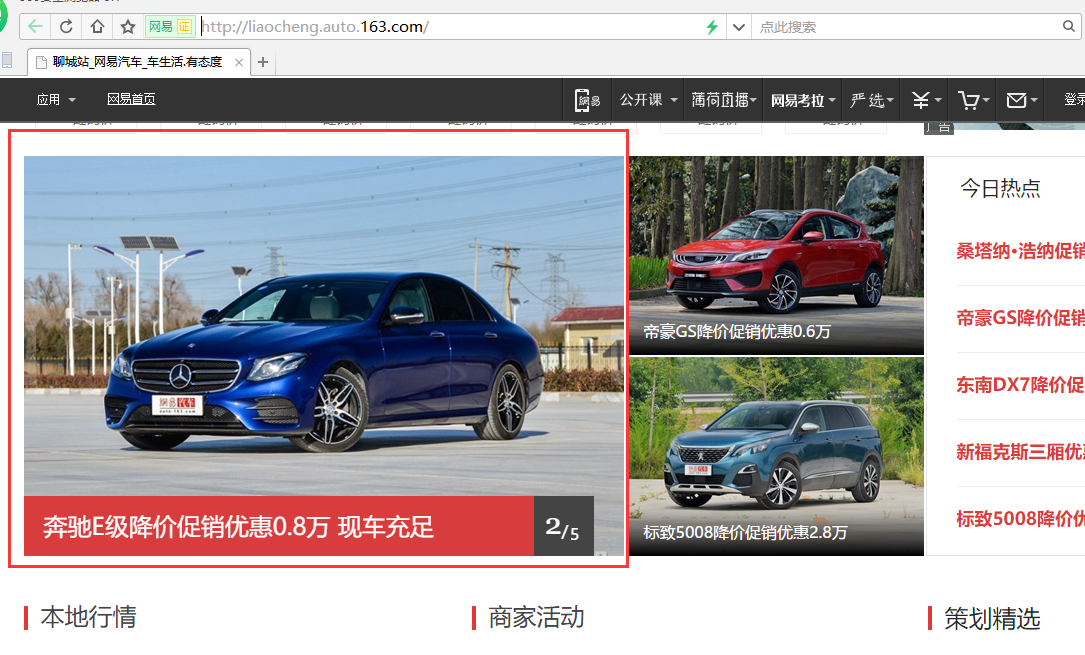Open the 标致5008降价优 hot news link
Viewport: 1085px width, 655px height.
pos(1021,519)
